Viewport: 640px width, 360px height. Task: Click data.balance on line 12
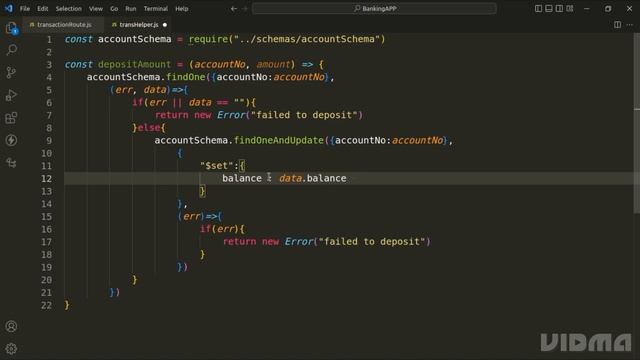click(x=313, y=178)
